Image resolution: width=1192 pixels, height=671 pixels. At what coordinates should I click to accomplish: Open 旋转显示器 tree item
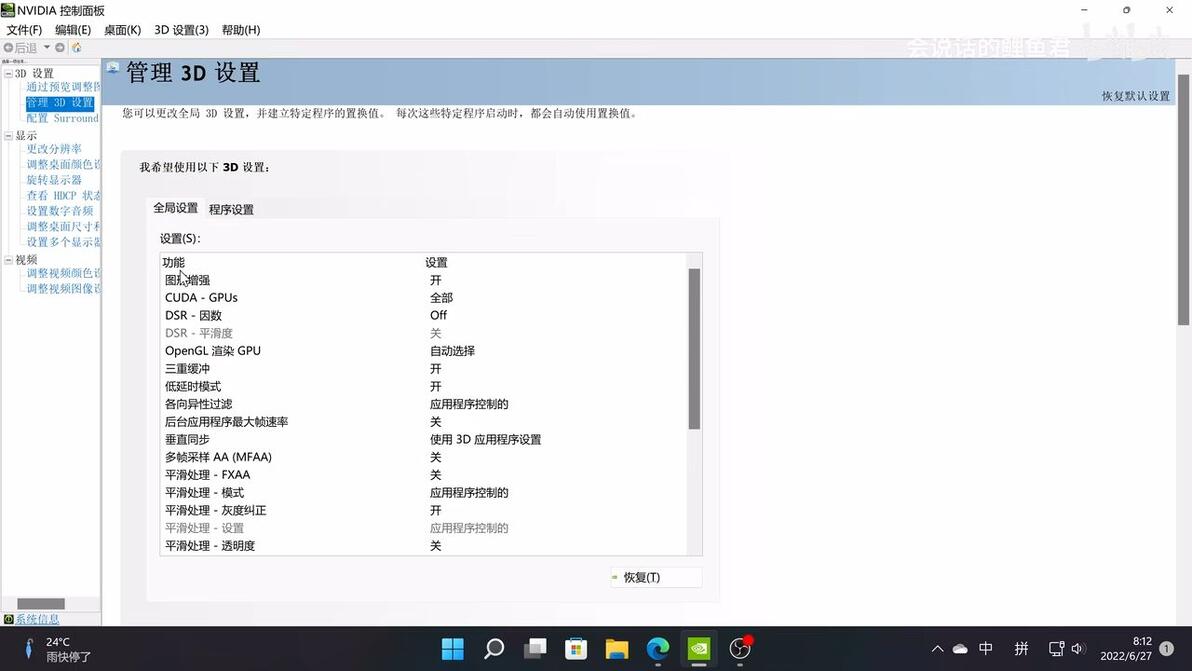pos(54,180)
